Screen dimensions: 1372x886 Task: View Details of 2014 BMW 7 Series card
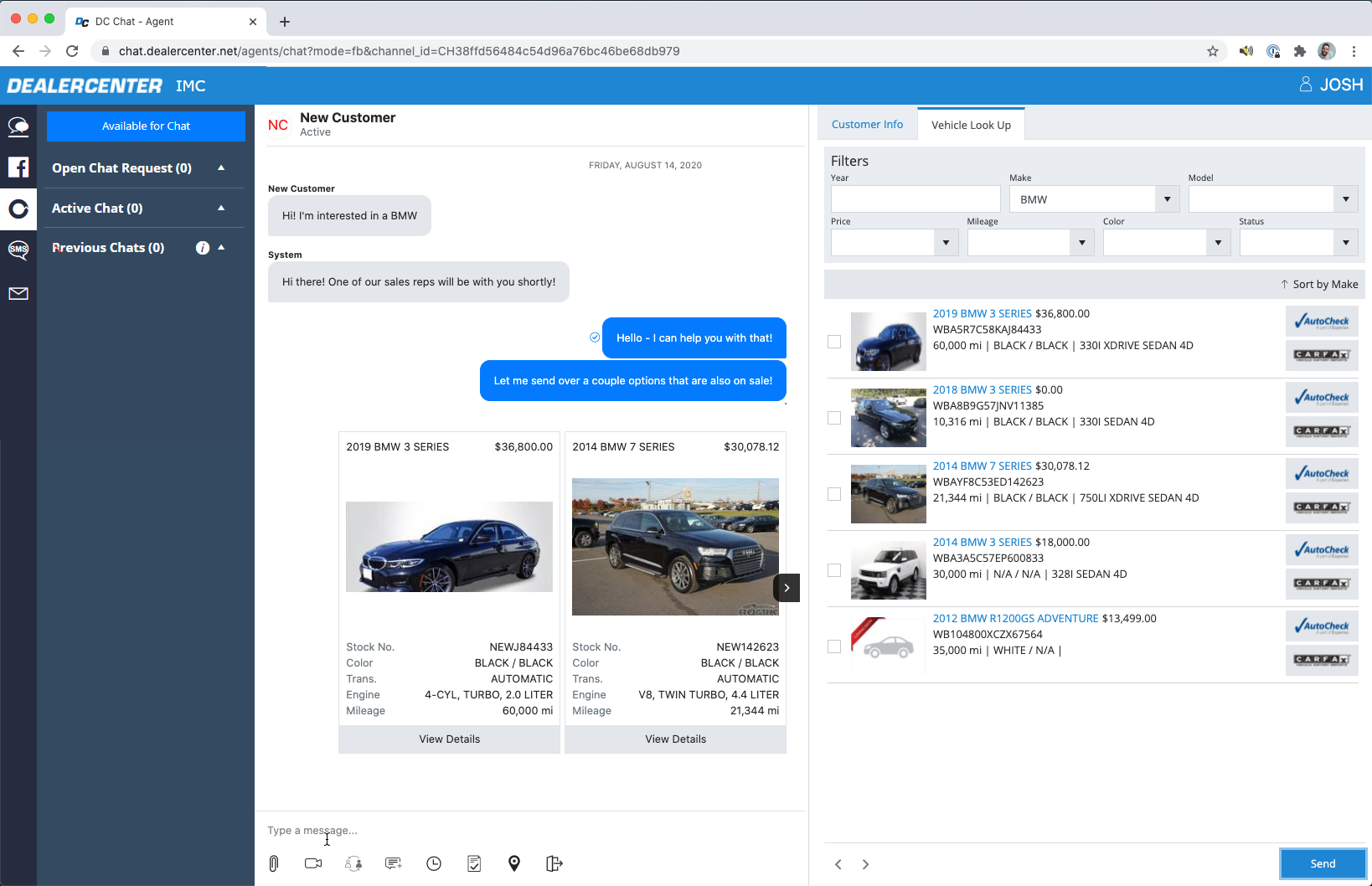[675, 739]
